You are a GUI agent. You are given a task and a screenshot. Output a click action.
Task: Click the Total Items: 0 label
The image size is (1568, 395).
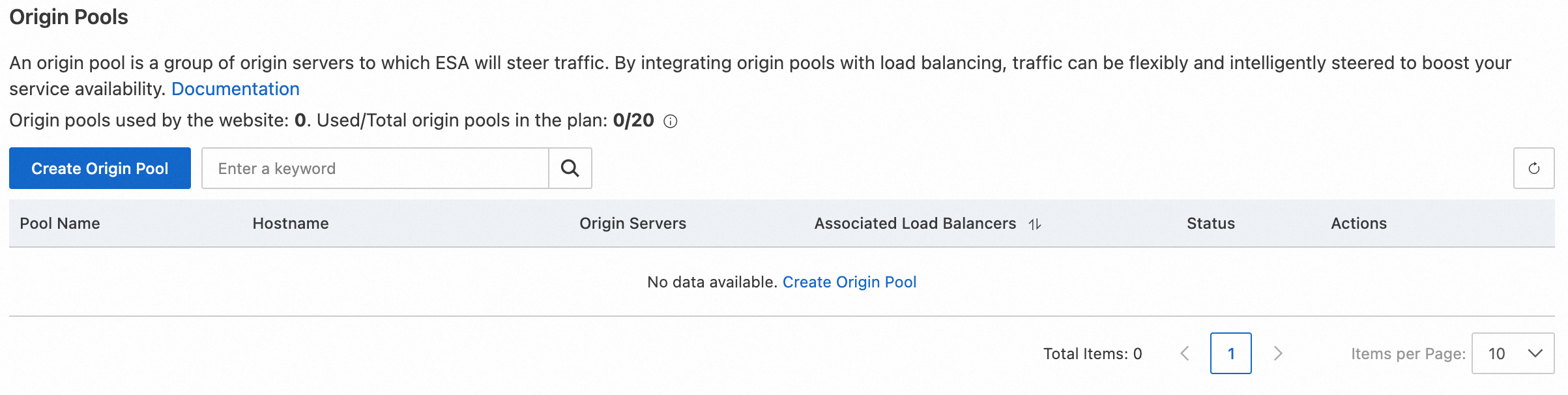pos(1092,354)
